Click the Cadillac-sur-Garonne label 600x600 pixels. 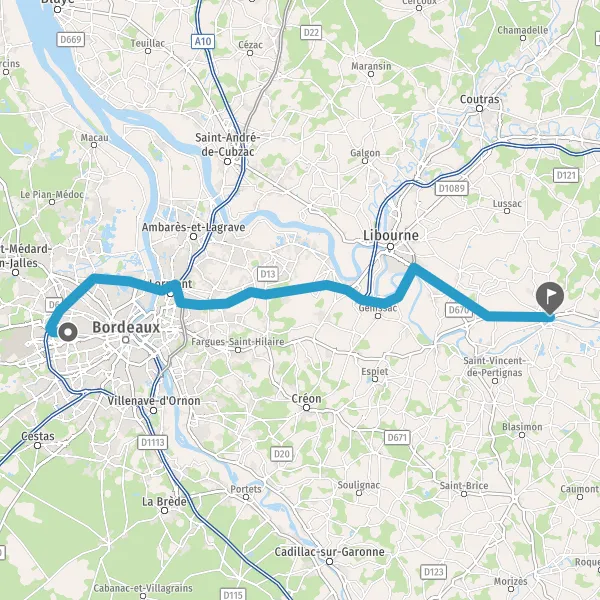pyautogui.click(x=329, y=551)
